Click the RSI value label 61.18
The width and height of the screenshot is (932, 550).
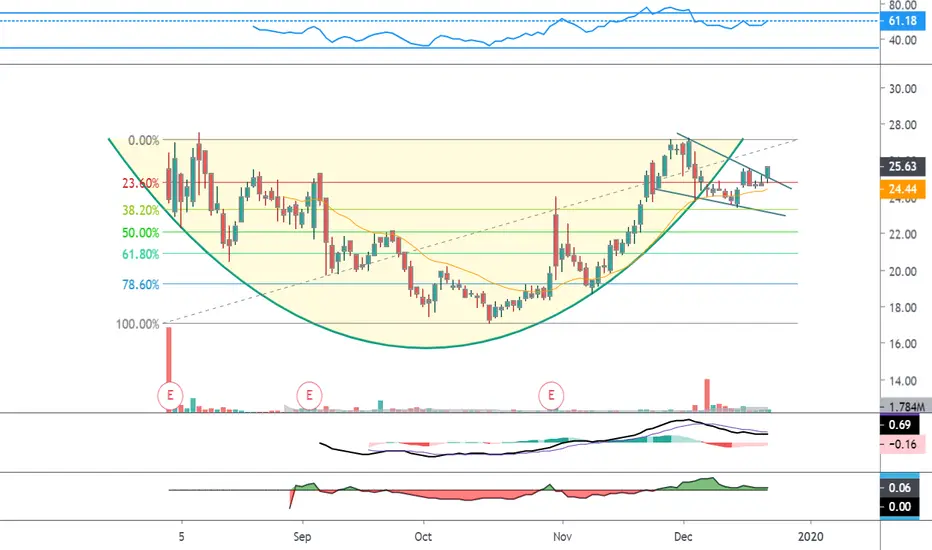[x=902, y=21]
